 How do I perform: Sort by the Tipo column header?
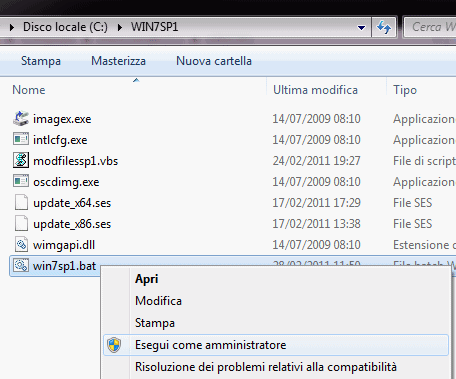405,90
